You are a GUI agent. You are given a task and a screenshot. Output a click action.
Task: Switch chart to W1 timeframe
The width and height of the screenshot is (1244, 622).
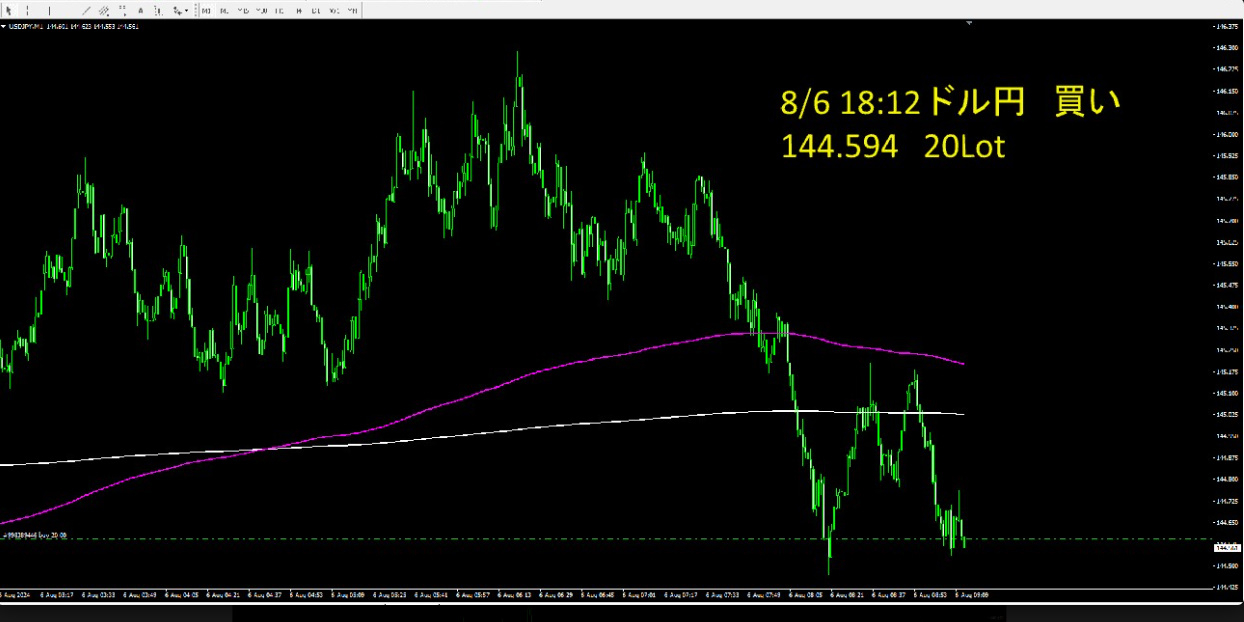coord(334,11)
